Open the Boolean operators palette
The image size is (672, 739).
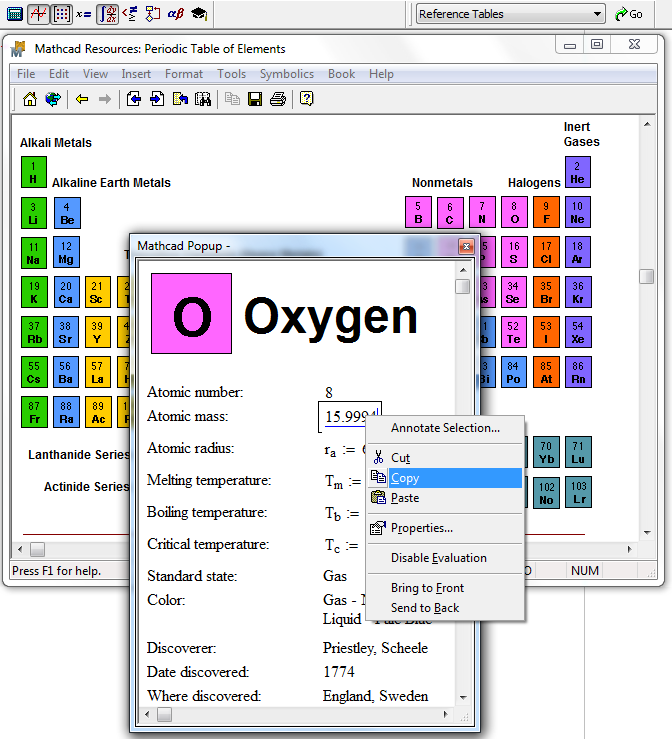click(130, 14)
